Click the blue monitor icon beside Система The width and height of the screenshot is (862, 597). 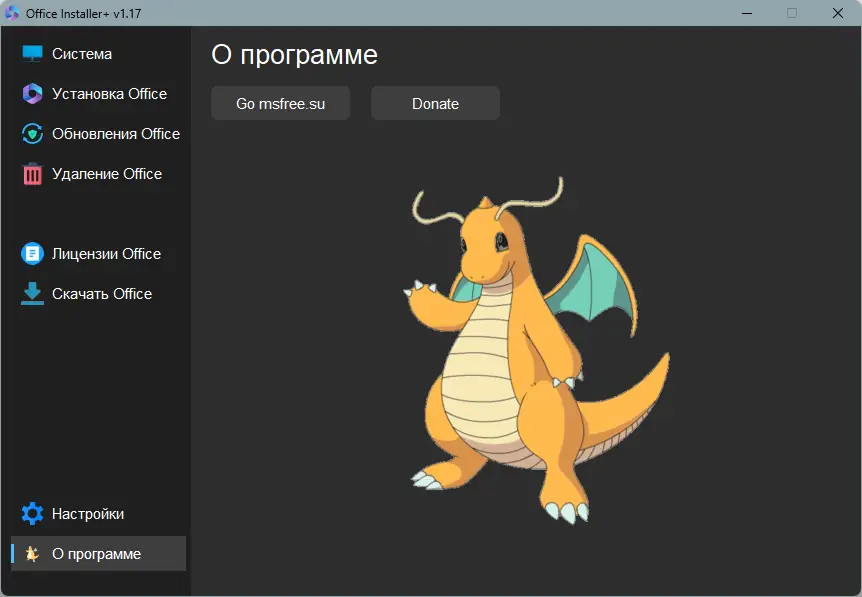[x=32, y=54]
